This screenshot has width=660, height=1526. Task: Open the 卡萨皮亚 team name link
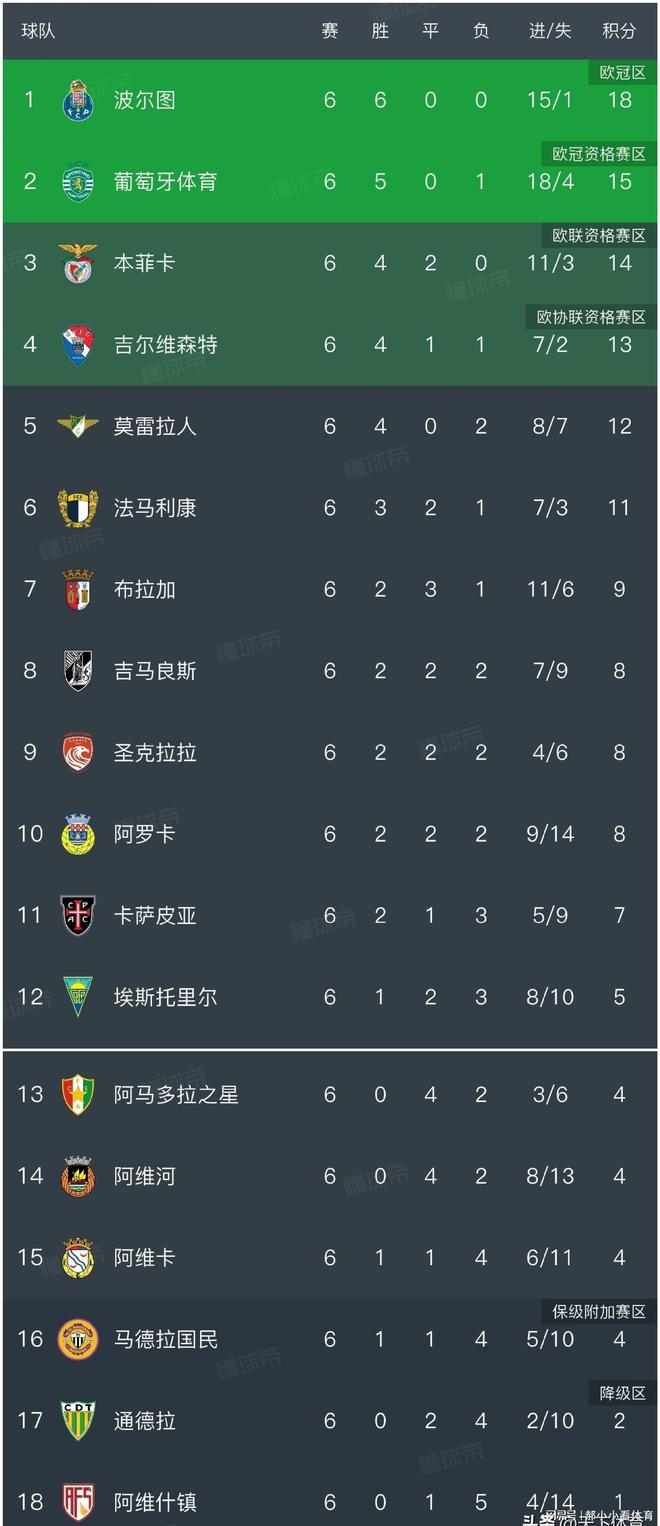(x=155, y=916)
